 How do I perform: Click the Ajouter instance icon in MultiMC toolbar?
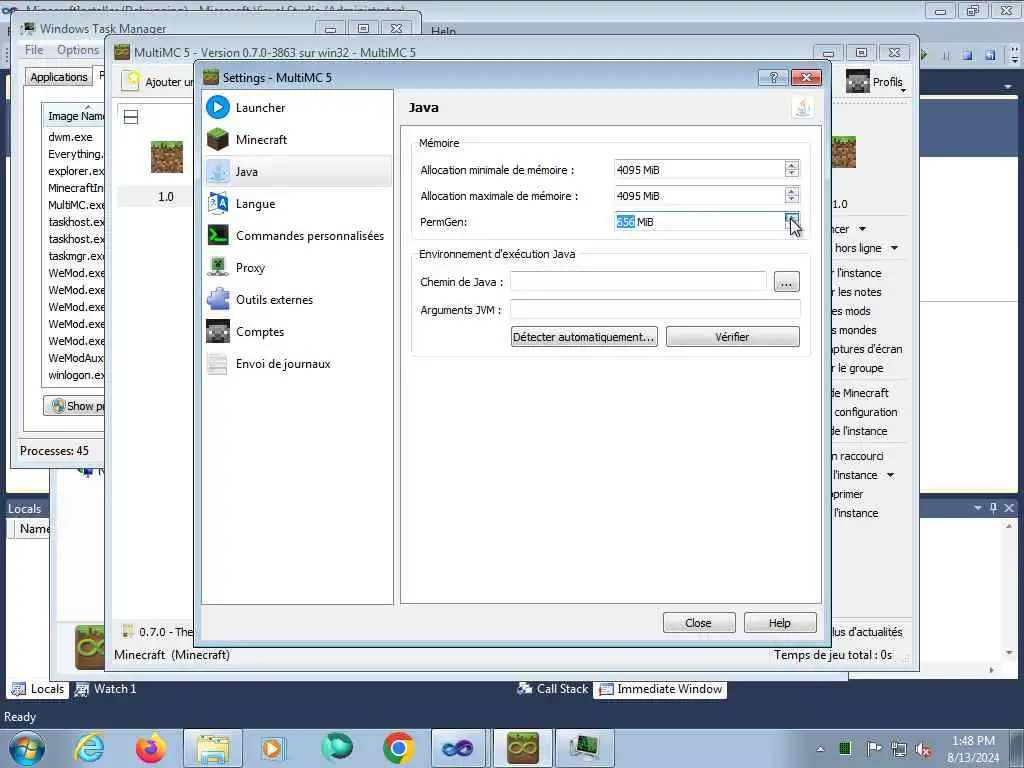(x=133, y=81)
